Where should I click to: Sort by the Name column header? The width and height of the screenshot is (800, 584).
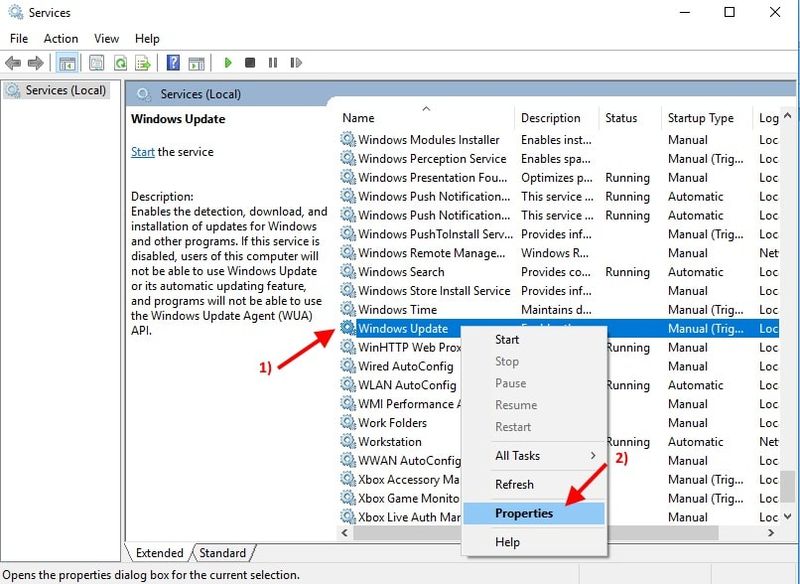[427, 118]
